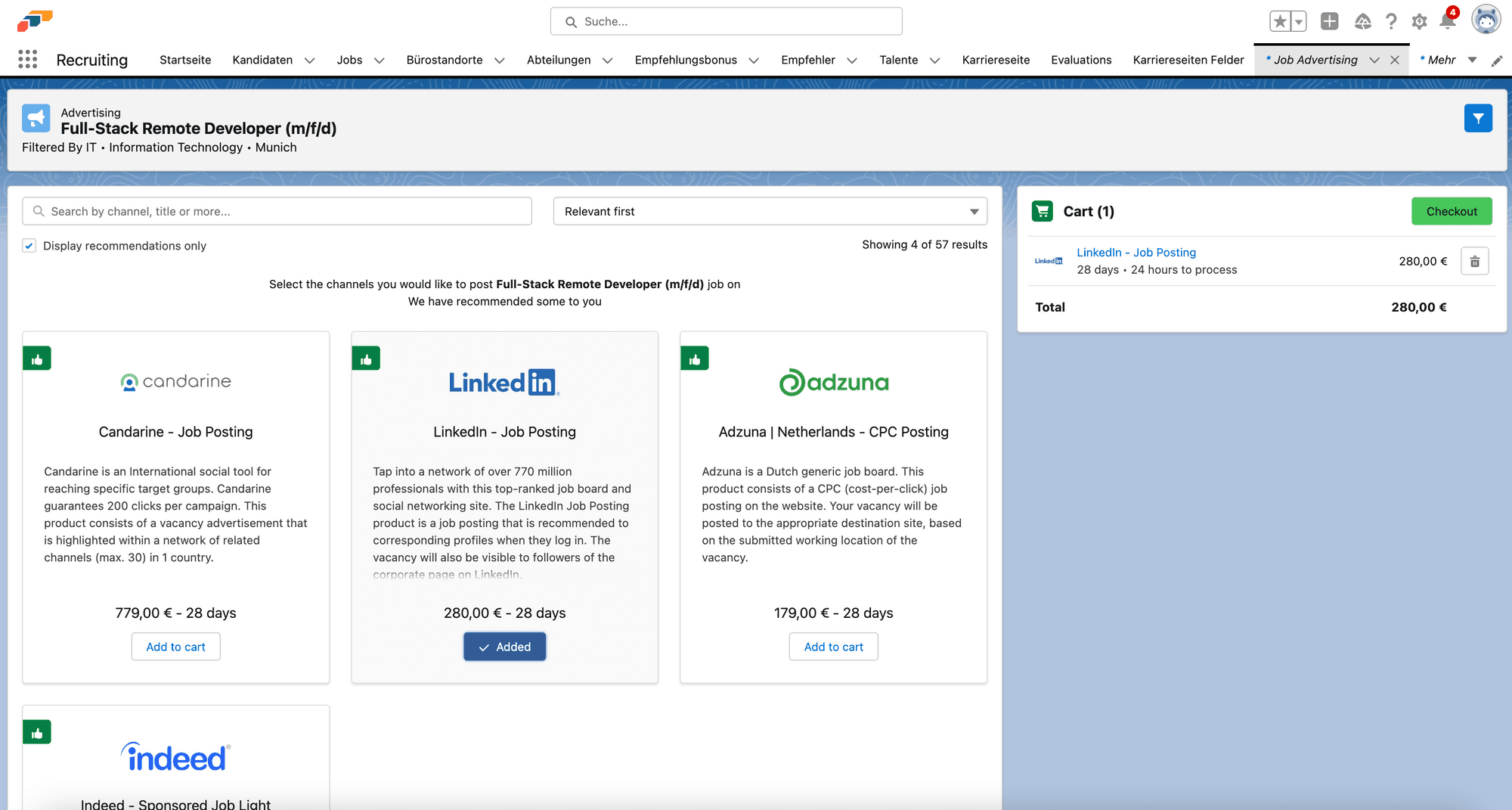Image resolution: width=1512 pixels, height=810 pixels.
Task: Expand the Empfehlungsbonus menu chevron
Action: click(x=754, y=61)
